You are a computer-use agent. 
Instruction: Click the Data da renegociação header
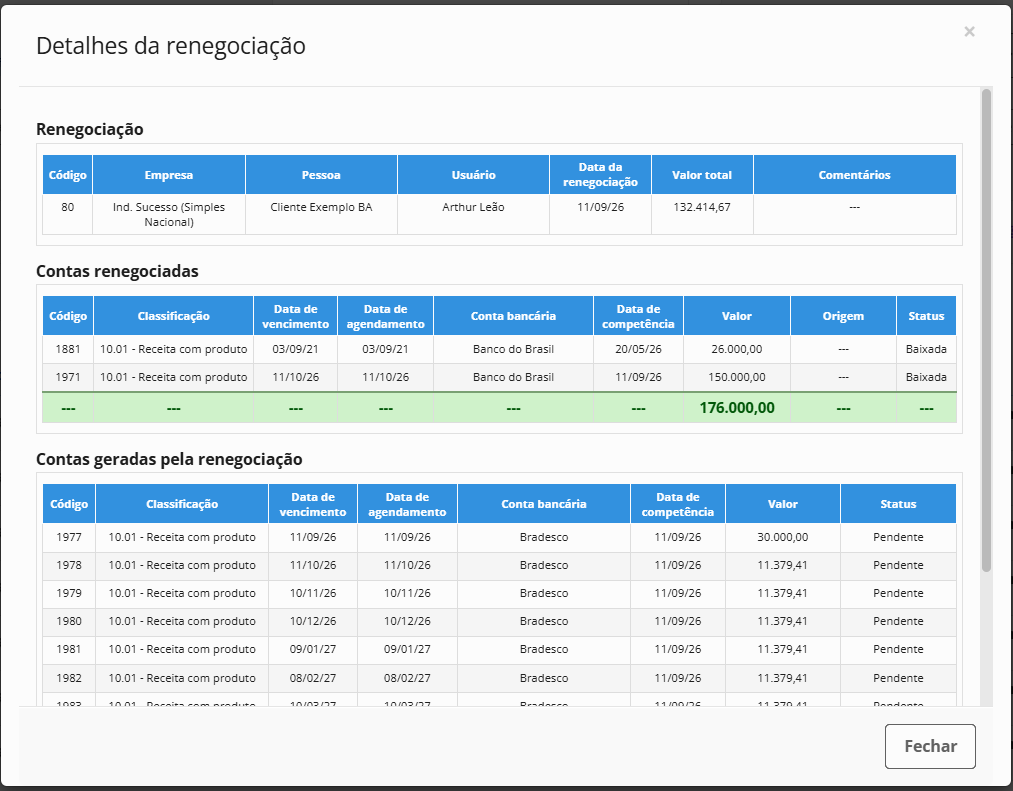(600, 174)
